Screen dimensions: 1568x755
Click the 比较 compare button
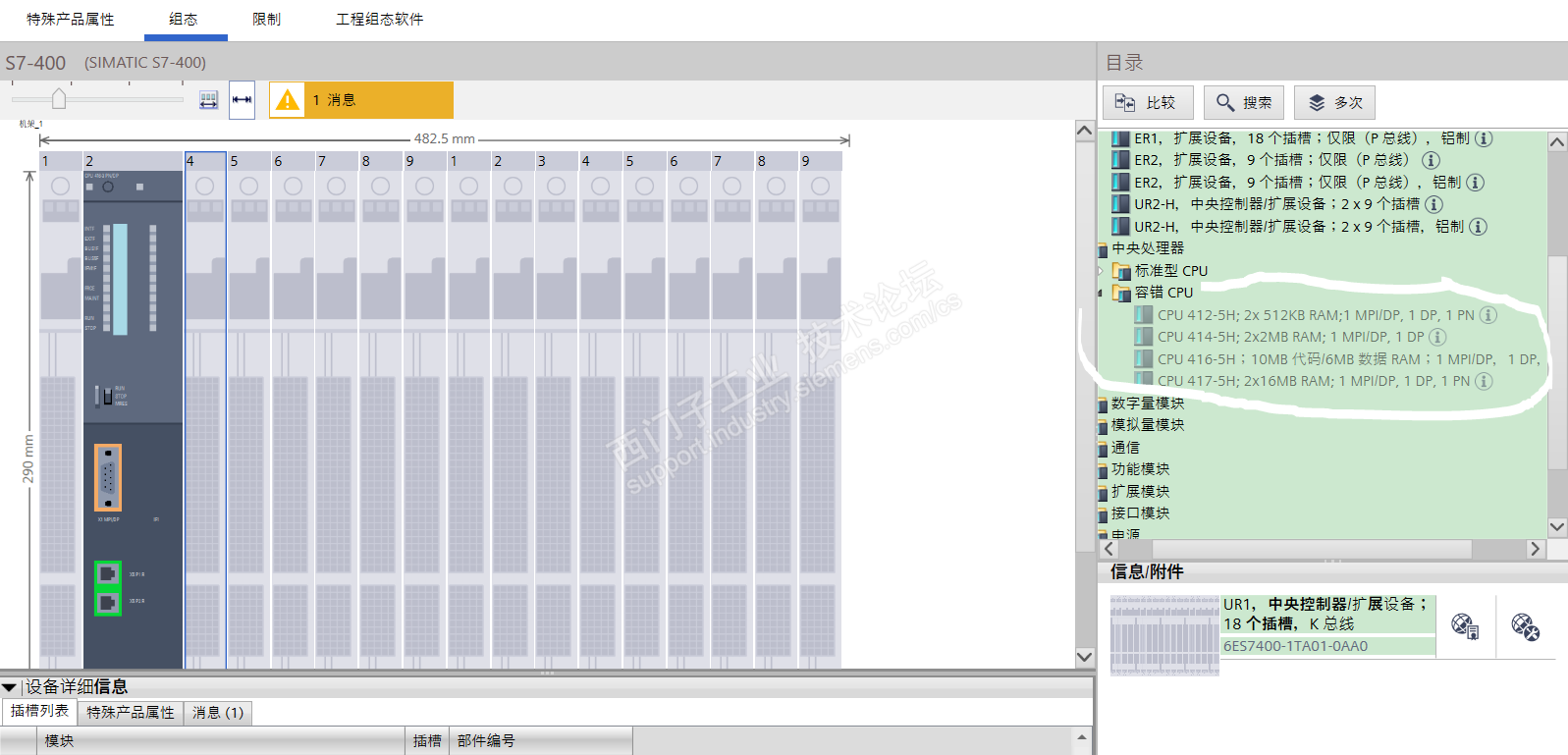click(1149, 102)
